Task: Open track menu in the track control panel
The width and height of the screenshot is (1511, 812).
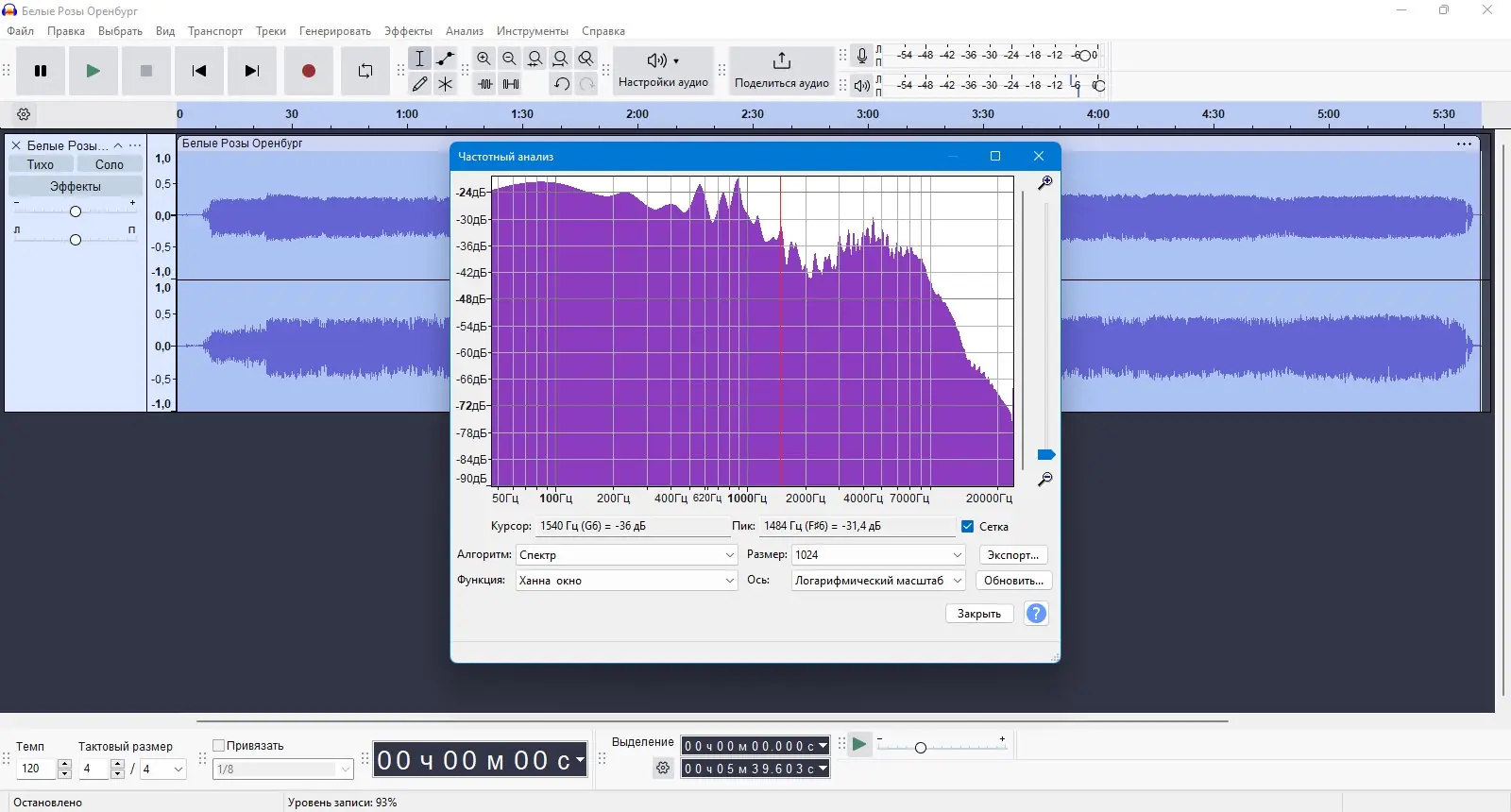Action: 135,145
